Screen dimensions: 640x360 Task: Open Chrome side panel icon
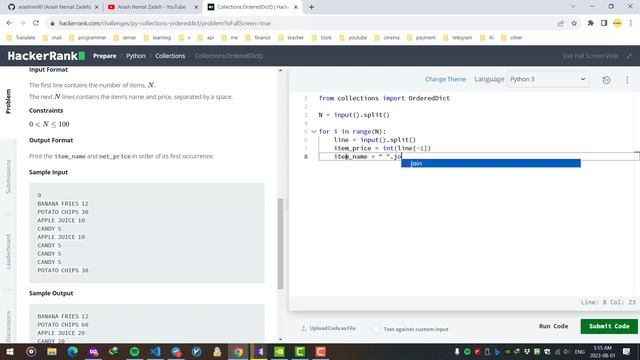(x=604, y=23)
